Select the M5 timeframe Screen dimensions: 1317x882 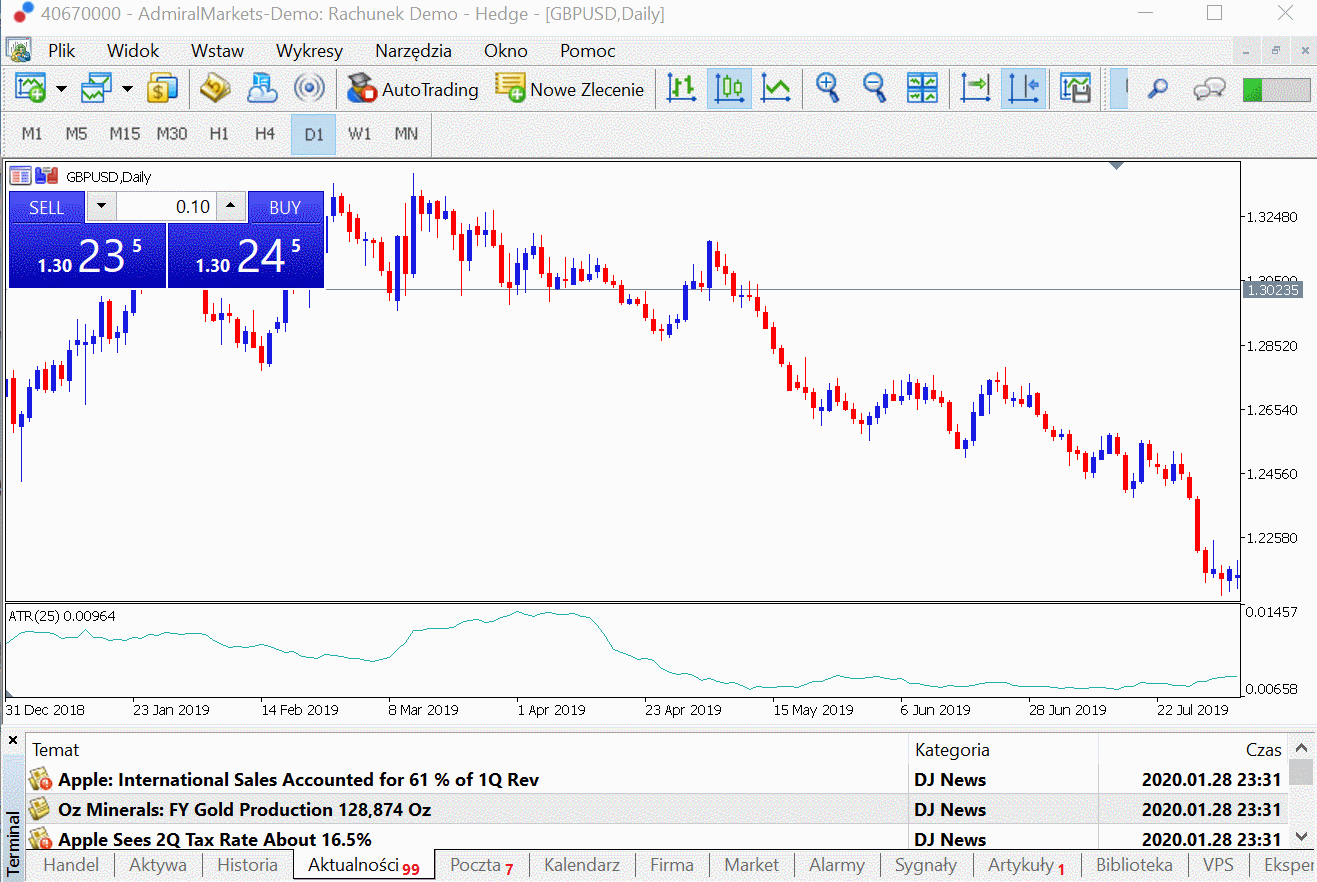click(x=77, y=134)
